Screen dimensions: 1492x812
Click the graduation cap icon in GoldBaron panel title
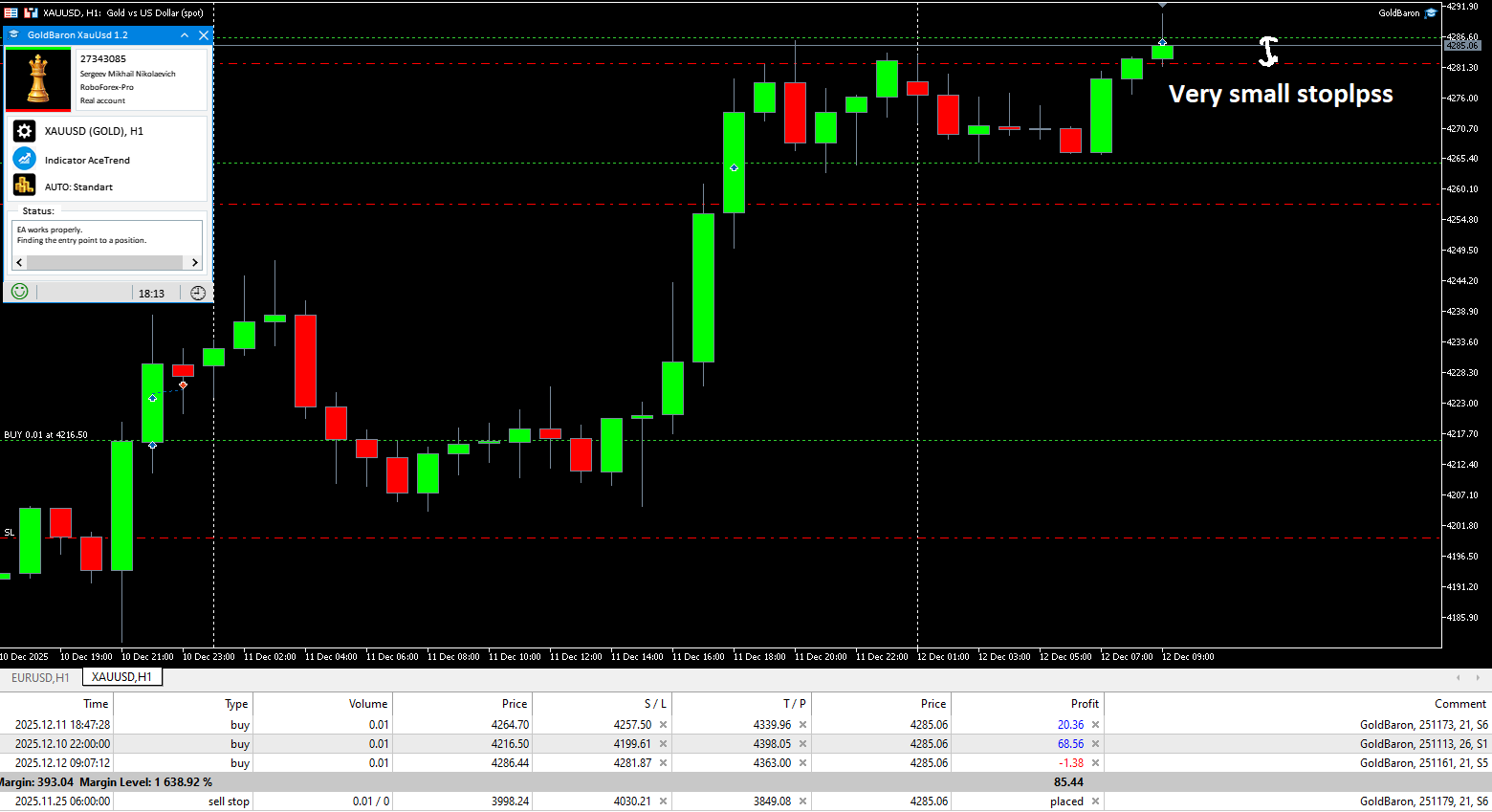13,34
